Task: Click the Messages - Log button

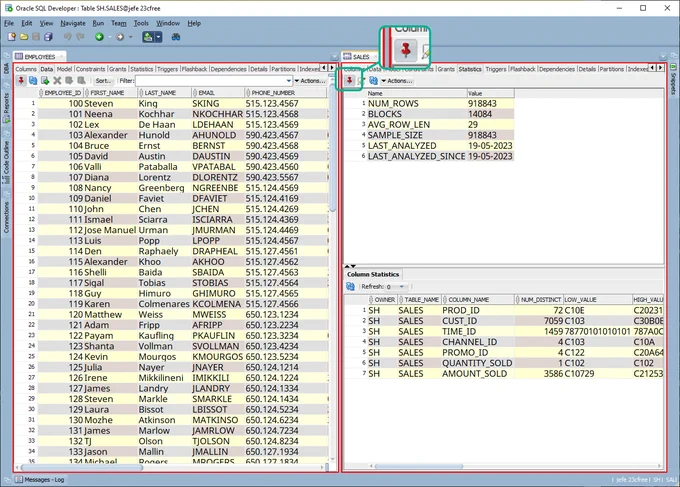Action: 40,480
